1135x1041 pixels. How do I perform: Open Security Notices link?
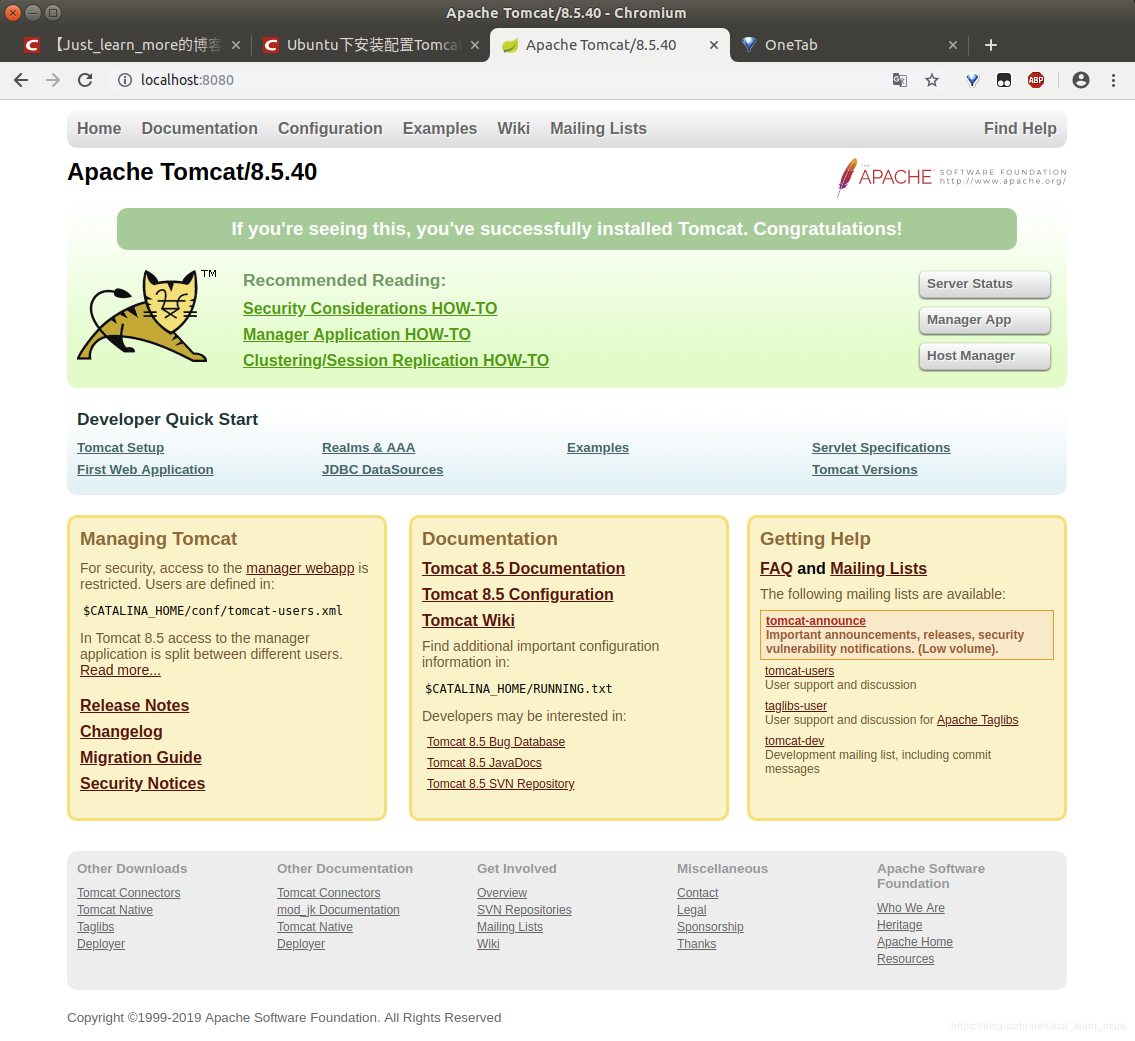143,783
